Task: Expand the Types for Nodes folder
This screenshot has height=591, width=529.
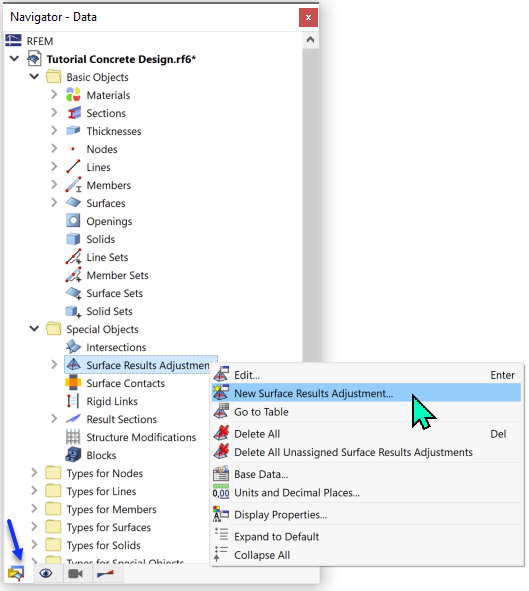Action: pyautogui.click(x=34, y=473)
